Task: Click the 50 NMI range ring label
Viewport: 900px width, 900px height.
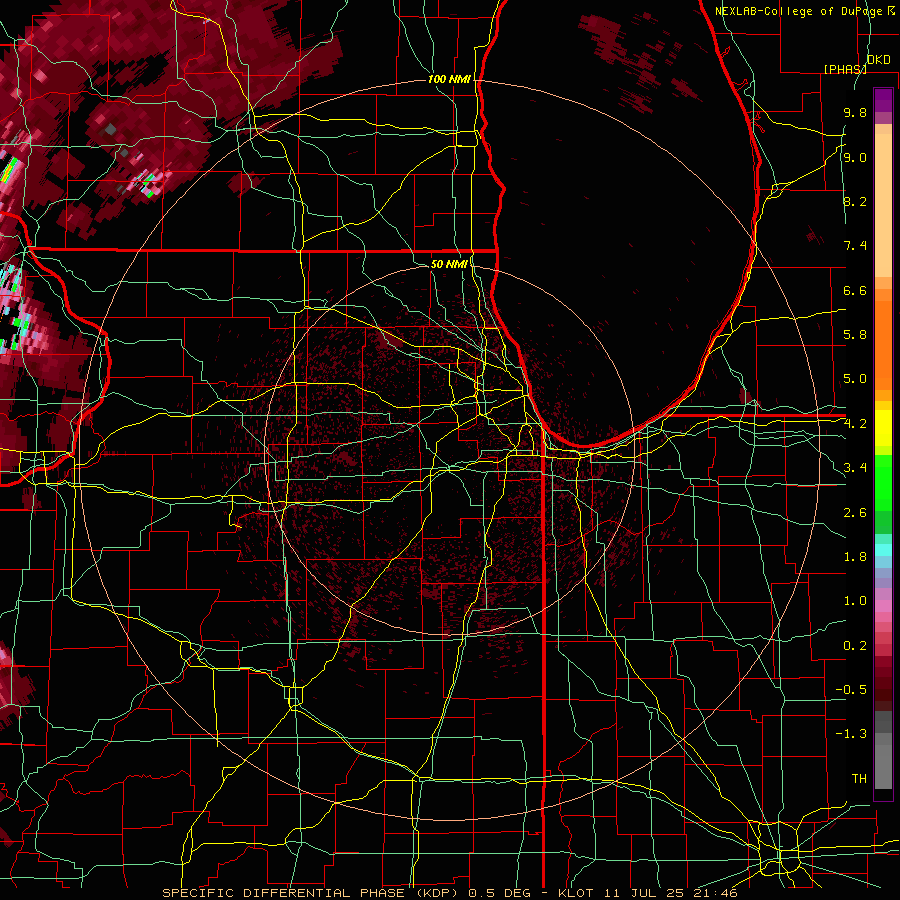Action: pyautogui.click(x=449, y=264)
